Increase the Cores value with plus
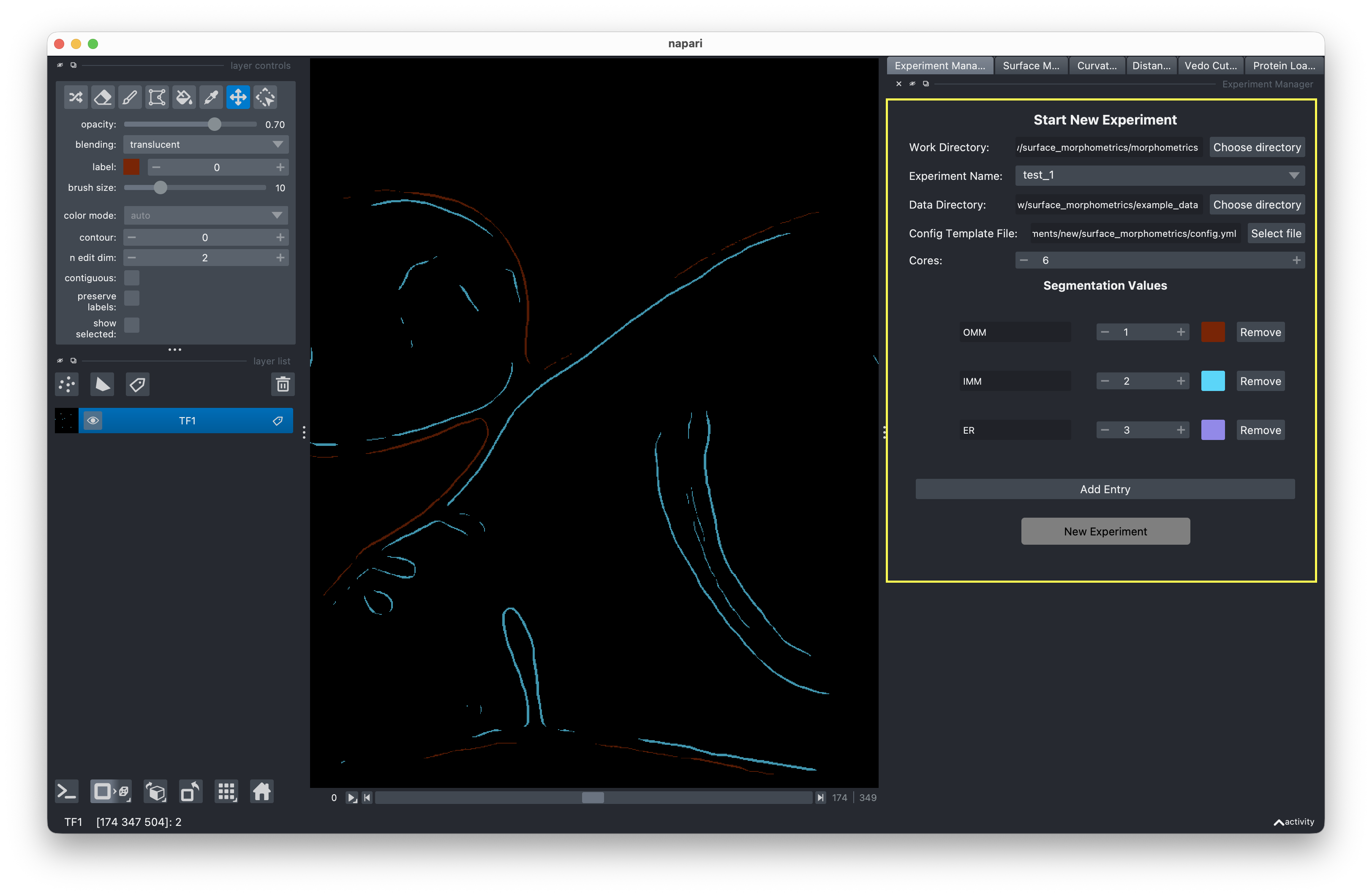Viewport: 1372px width, 896px height. 1296,261
